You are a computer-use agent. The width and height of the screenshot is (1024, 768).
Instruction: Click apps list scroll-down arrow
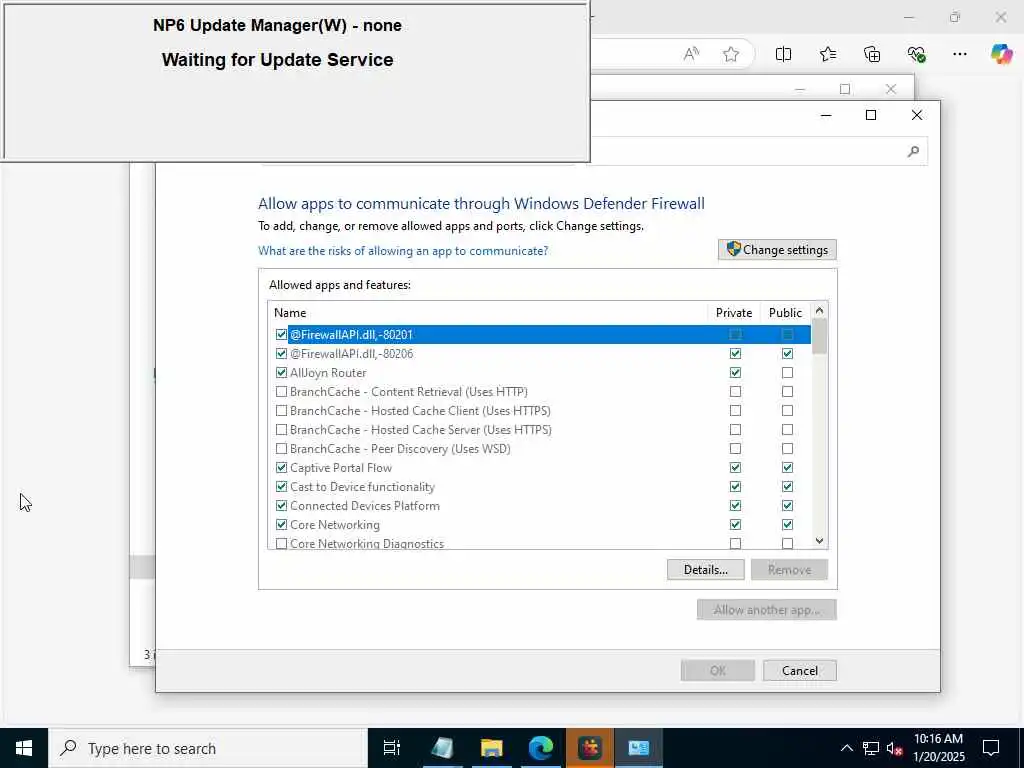[x=819, y=541]
